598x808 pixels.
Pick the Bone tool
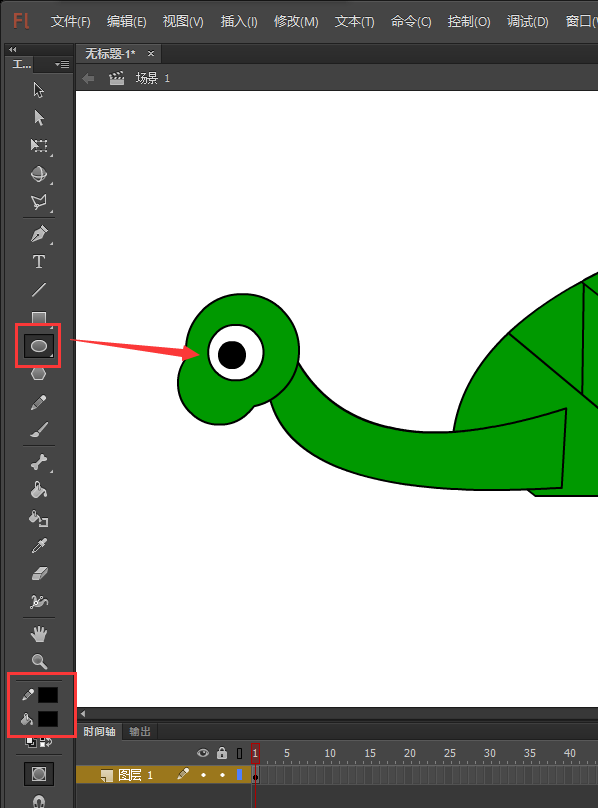(39, 462)
